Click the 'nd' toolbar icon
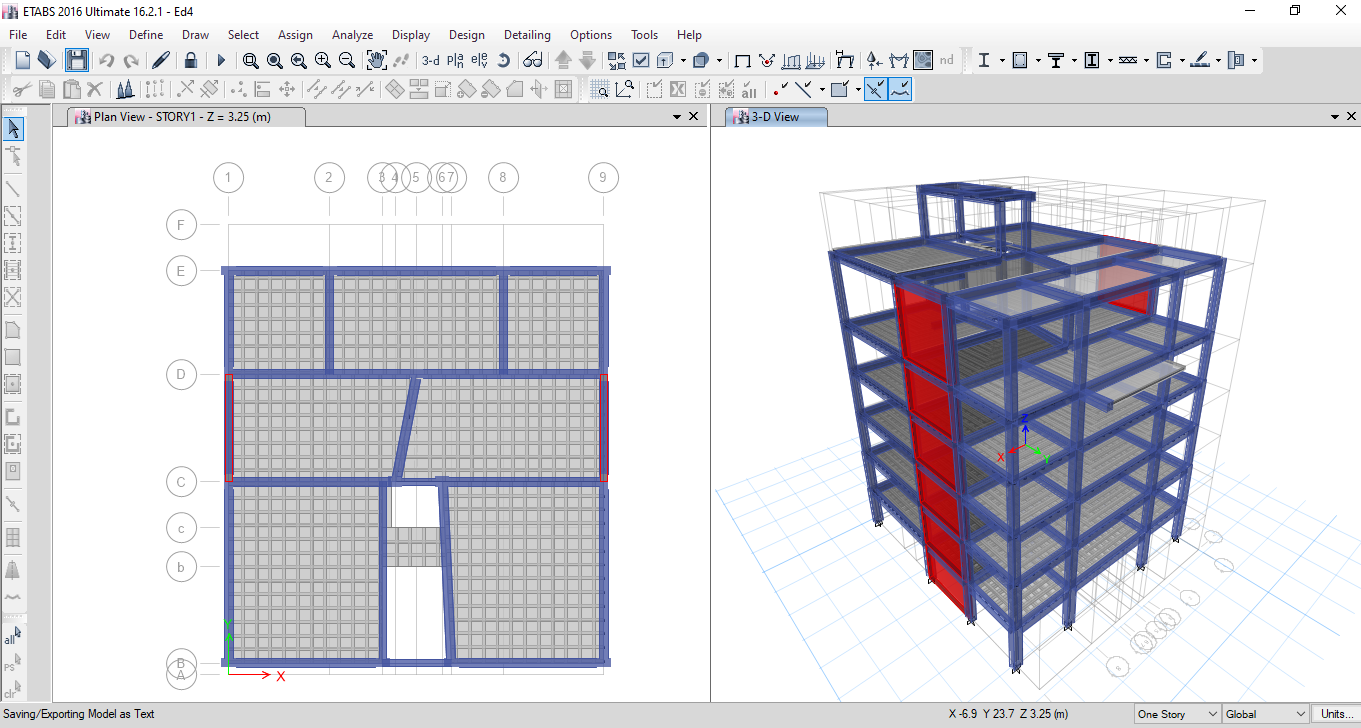This screenshot has height=728, width=1361. coord(946,60)
